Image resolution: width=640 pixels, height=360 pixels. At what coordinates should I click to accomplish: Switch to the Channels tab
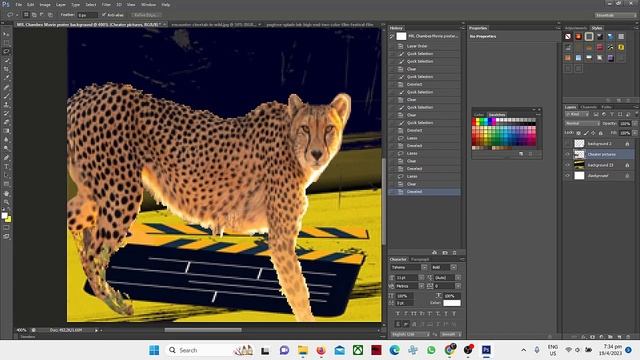[588, 107]
